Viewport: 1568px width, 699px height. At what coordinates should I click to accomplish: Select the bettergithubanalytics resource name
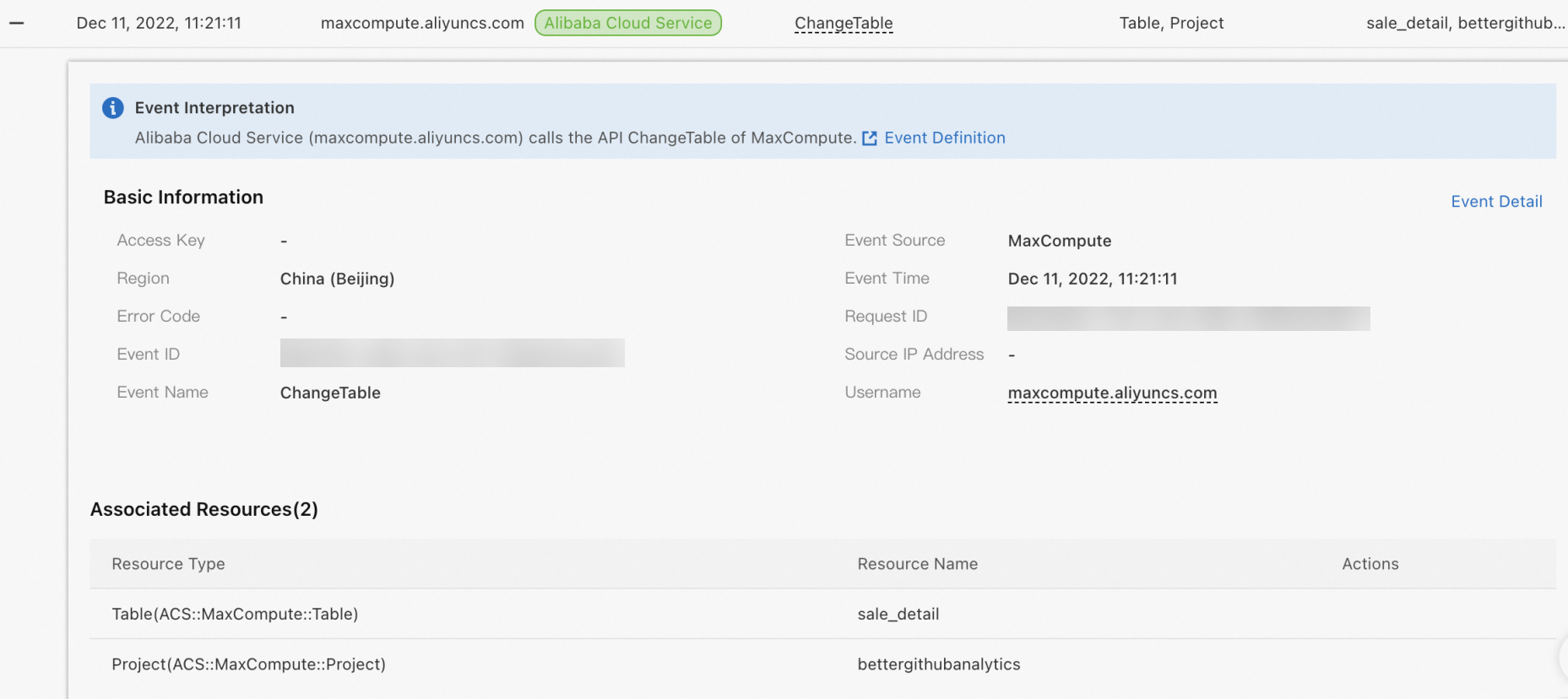coord(939,664)
